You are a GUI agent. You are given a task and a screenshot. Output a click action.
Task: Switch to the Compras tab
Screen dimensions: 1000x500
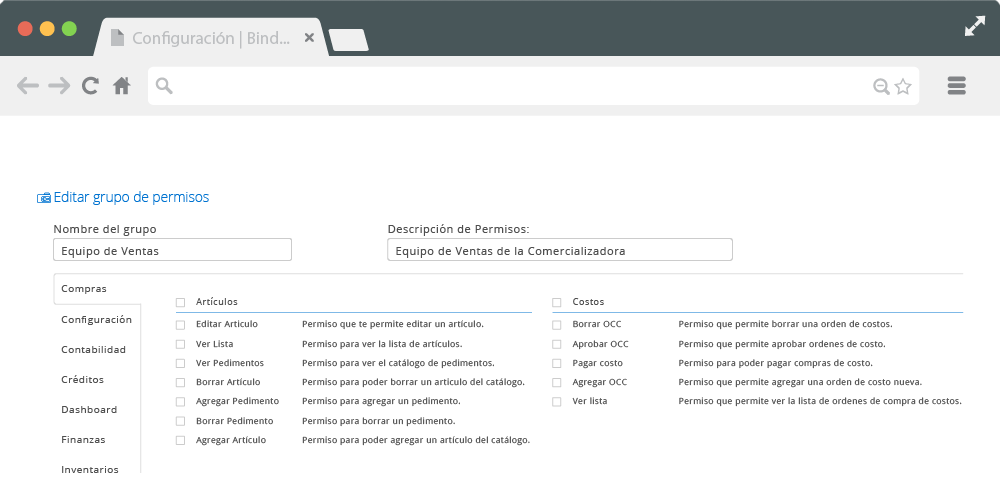point(97,289)
